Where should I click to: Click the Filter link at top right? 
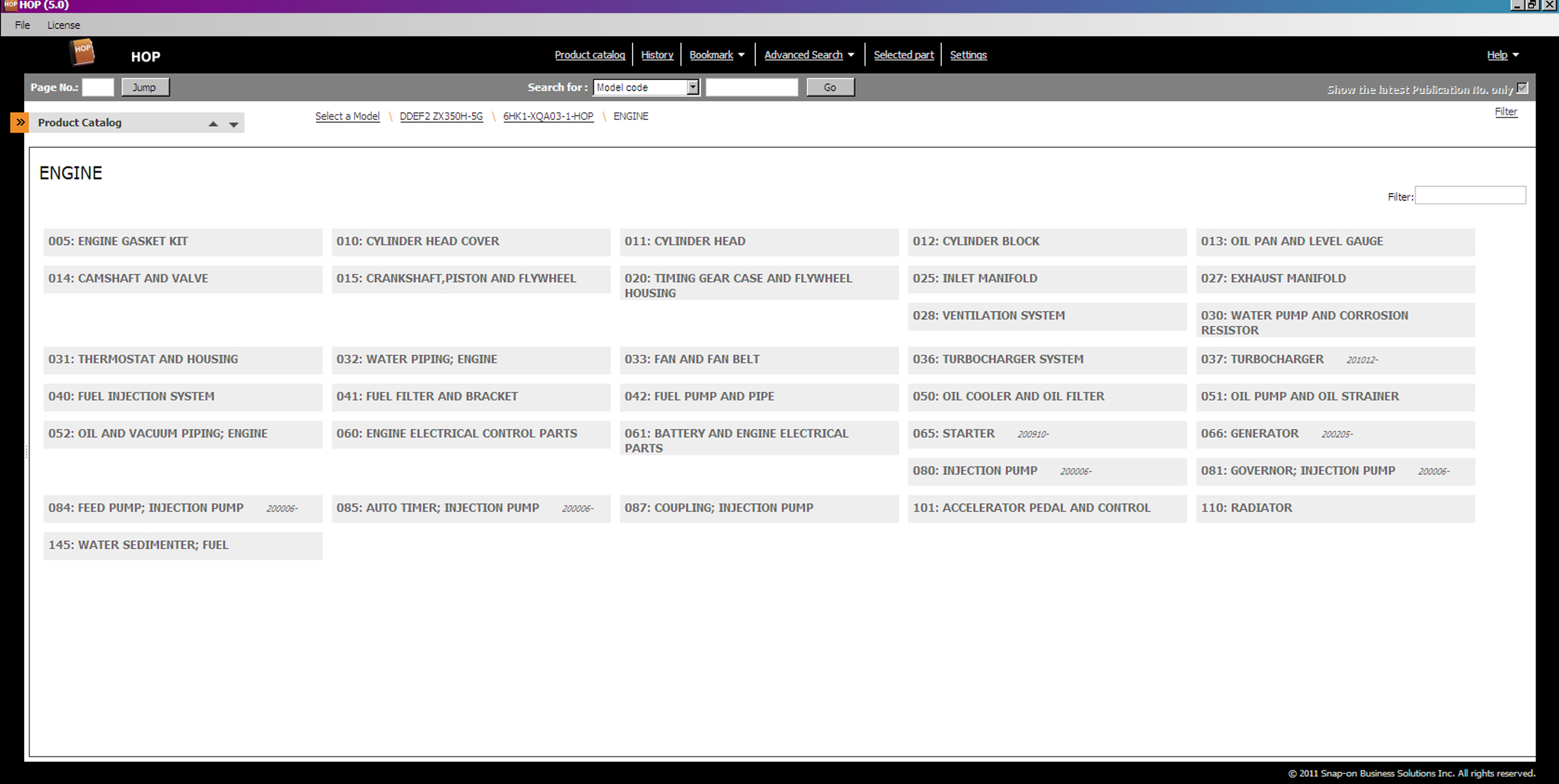click(1505, 112)
